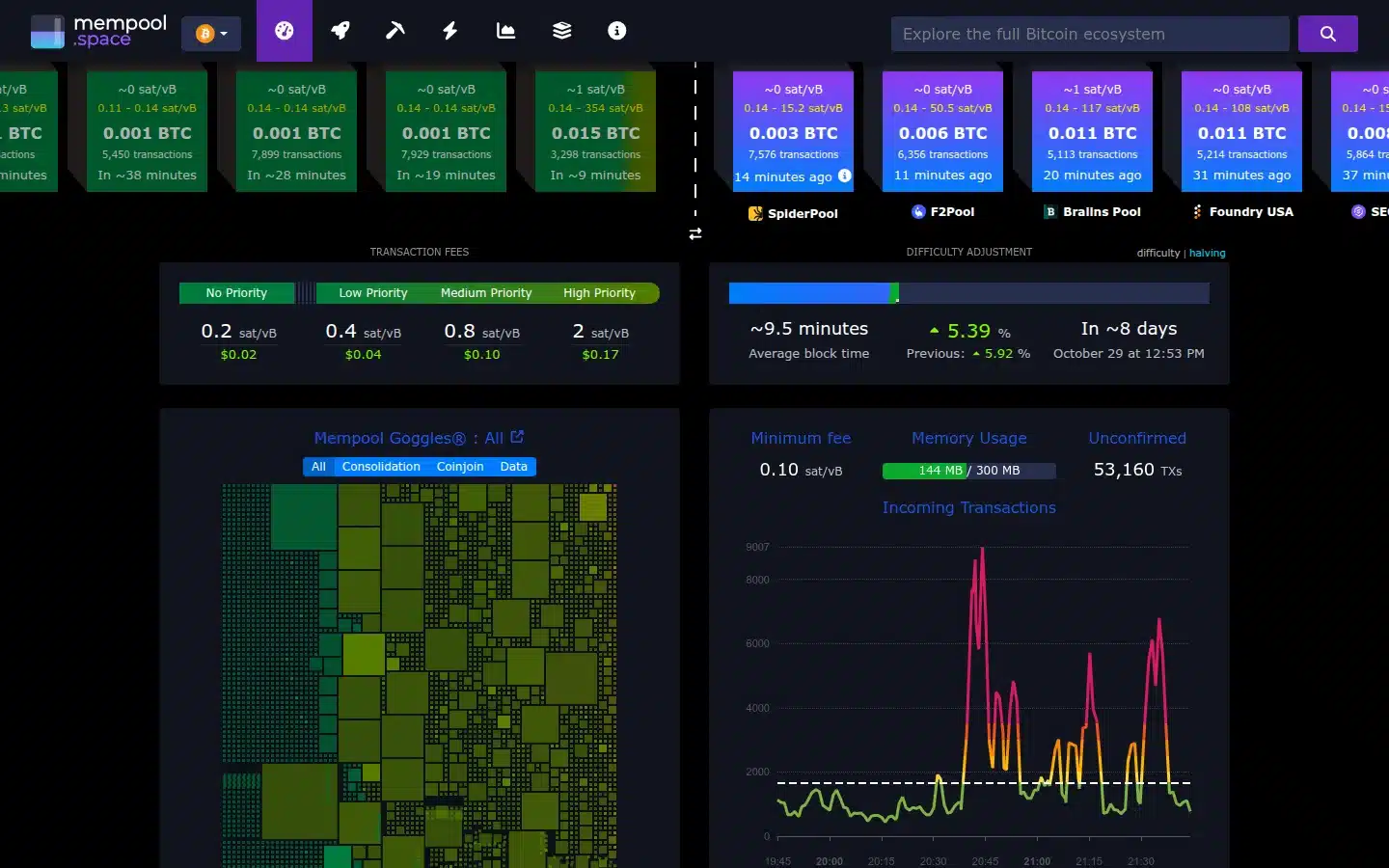Open the mempool.space home logo
Viewport: 1389px width, 868px height.
pyautogui.click(x=98, y=31)
